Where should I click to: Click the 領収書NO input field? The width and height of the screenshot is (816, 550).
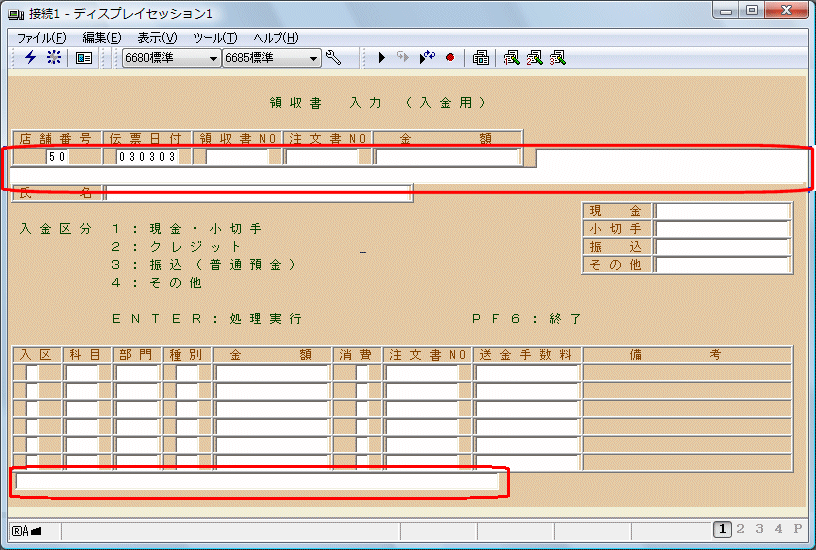(x=237, y=157)
